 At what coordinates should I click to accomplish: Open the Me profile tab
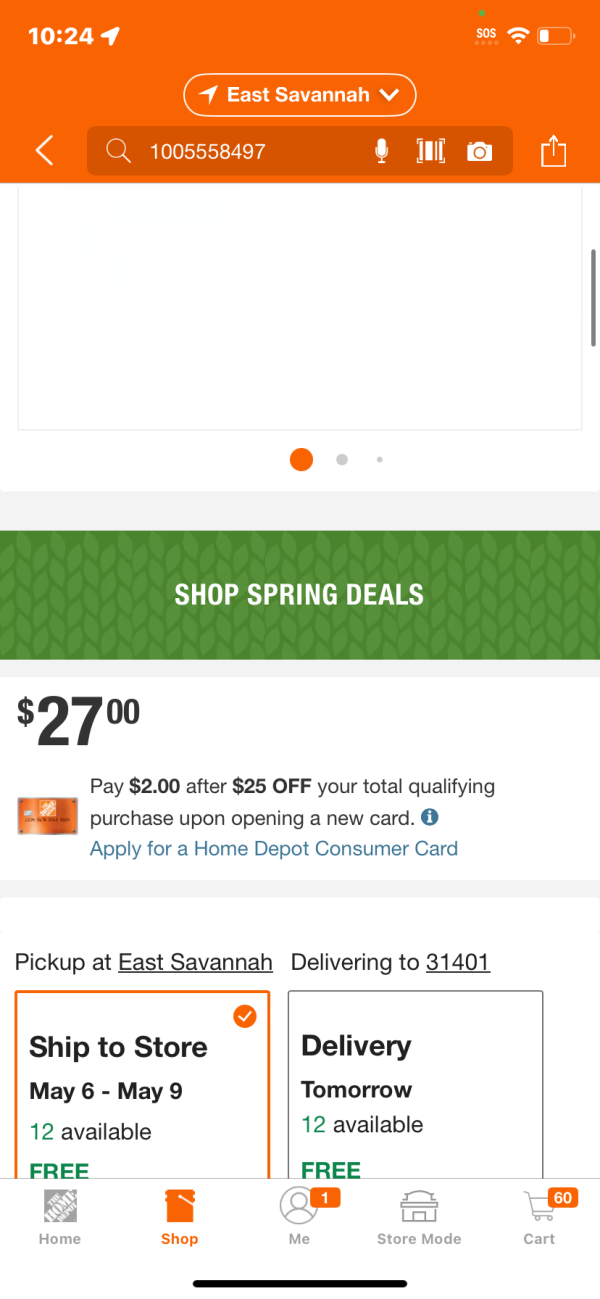[x=299, y=1217]
